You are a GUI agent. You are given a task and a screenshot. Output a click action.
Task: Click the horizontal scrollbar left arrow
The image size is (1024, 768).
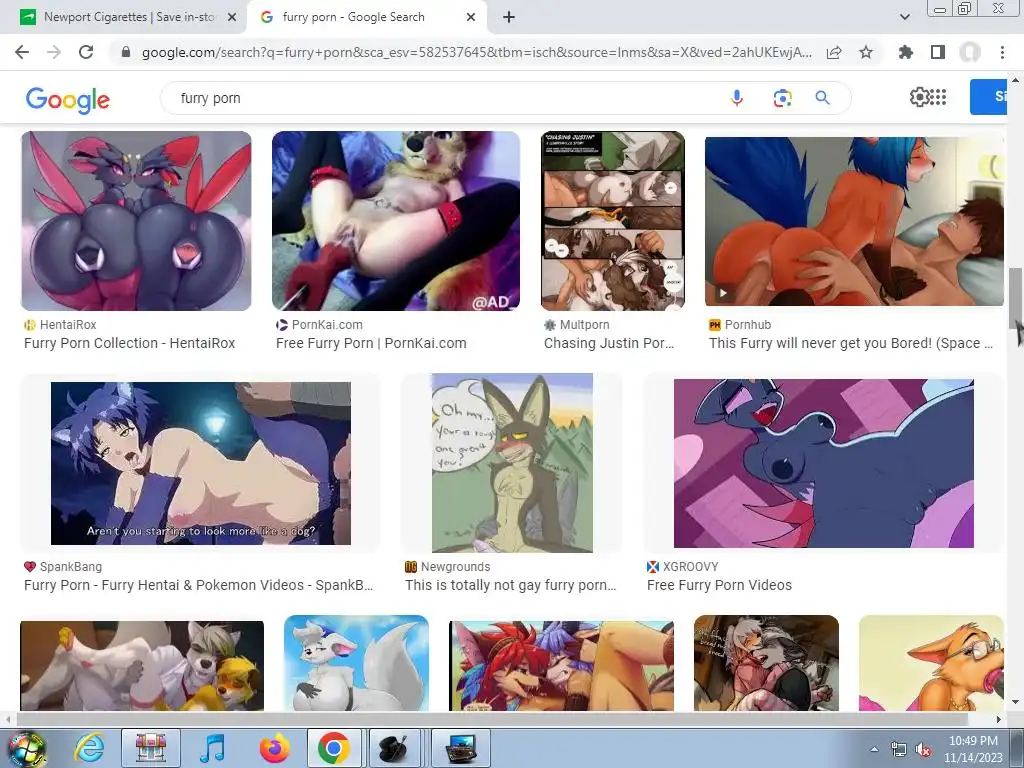point(8,720)
